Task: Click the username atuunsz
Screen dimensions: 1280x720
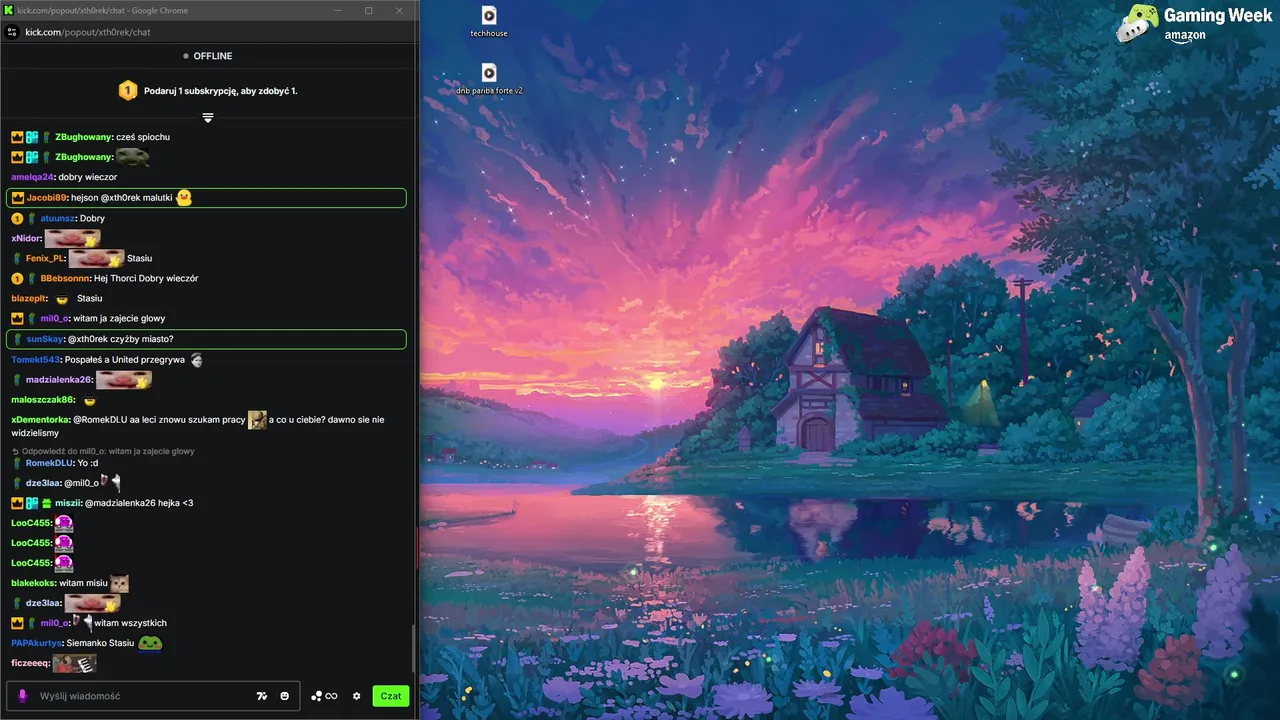Action: 58,218
